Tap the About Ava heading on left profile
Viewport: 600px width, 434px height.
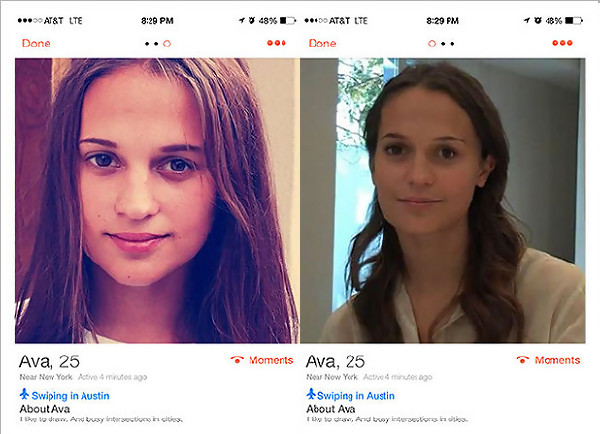[45, 409]
